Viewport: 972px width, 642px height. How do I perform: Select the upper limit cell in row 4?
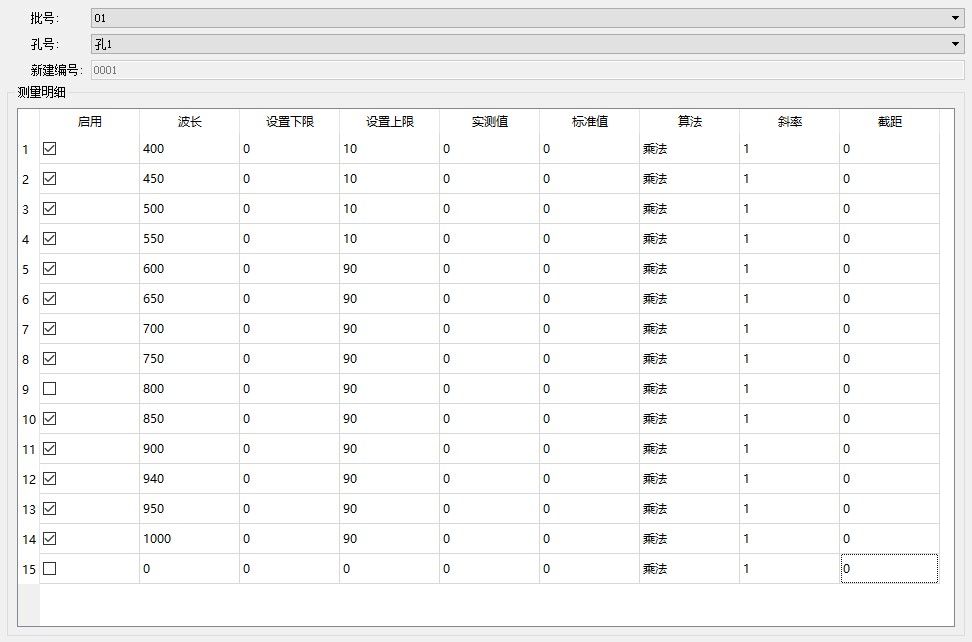click(x=389, y=239)
